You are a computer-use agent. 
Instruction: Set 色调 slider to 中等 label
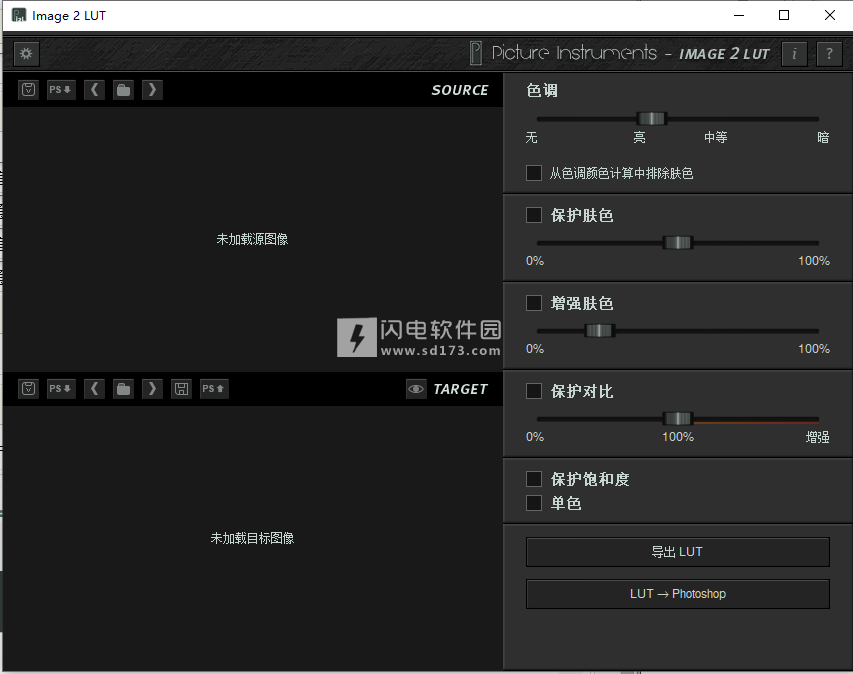tap(715, 137)
